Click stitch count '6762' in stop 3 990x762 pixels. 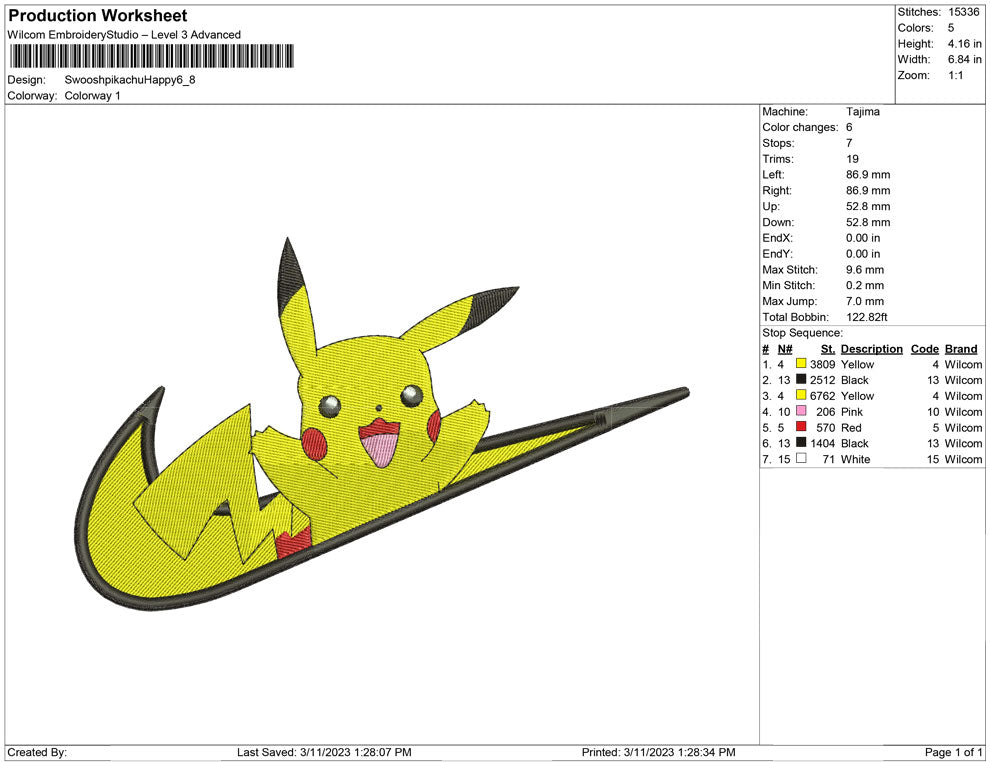822,396
